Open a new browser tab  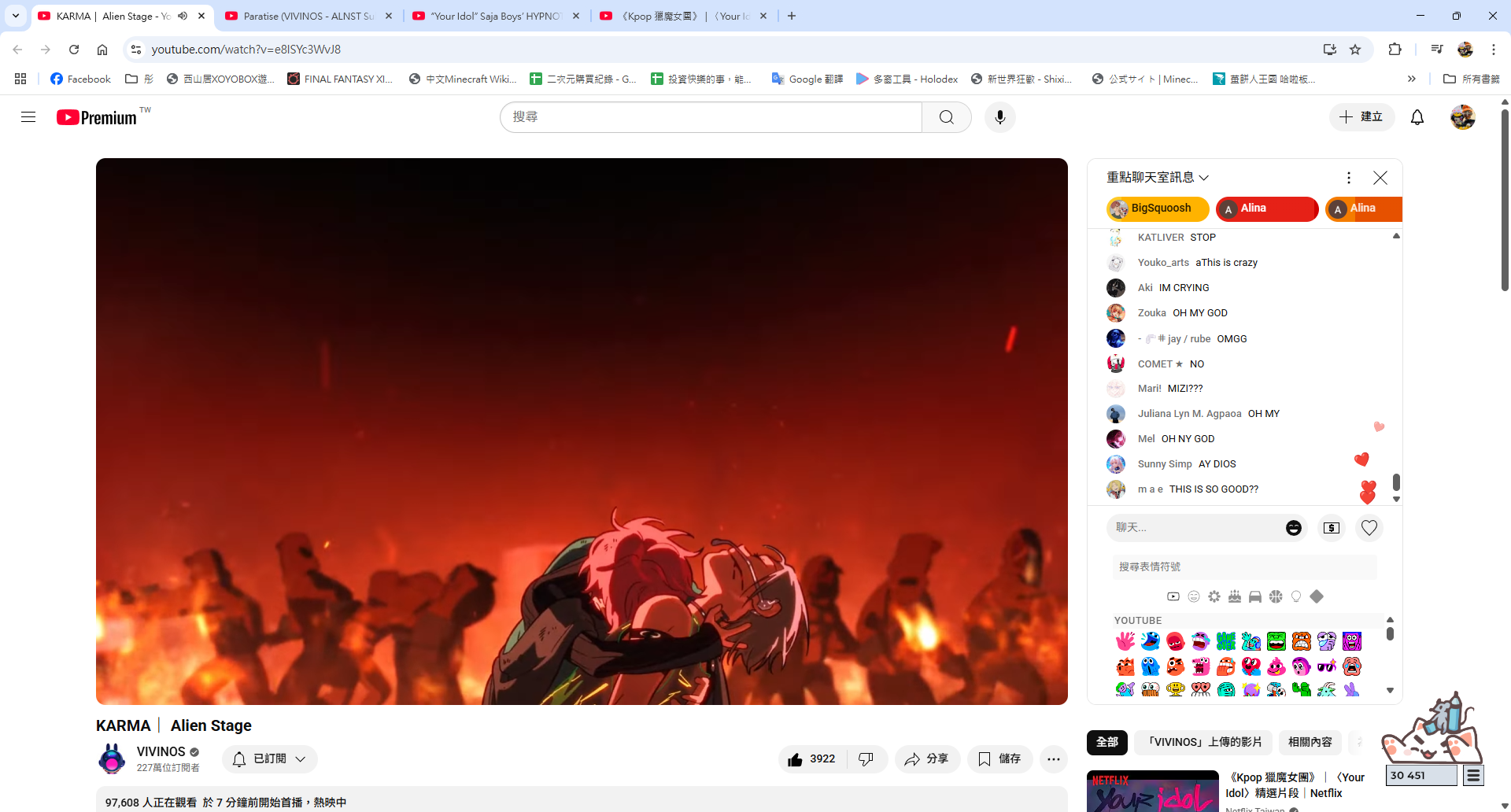click(x=792, y=16)
